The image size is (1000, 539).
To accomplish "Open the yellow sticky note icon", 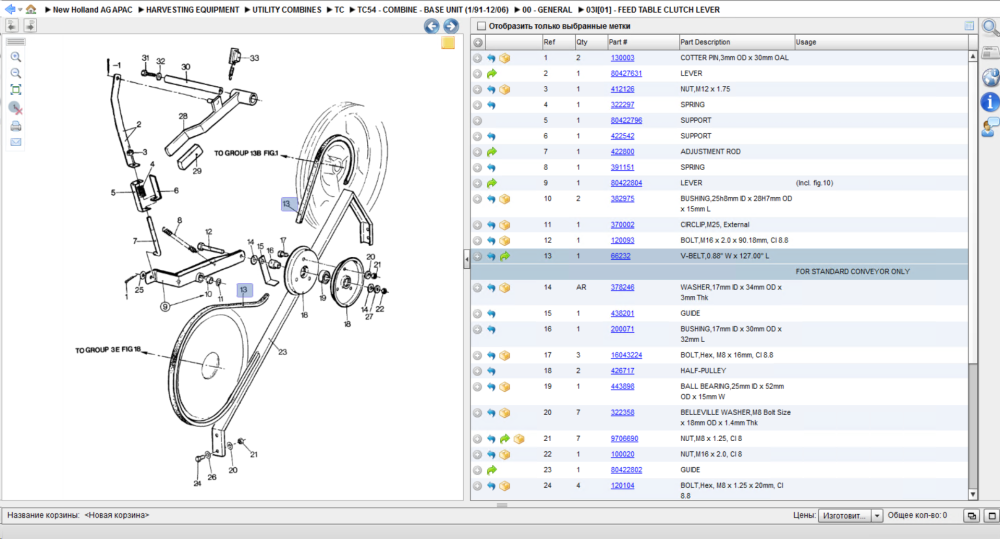I will tap(448, 43).
